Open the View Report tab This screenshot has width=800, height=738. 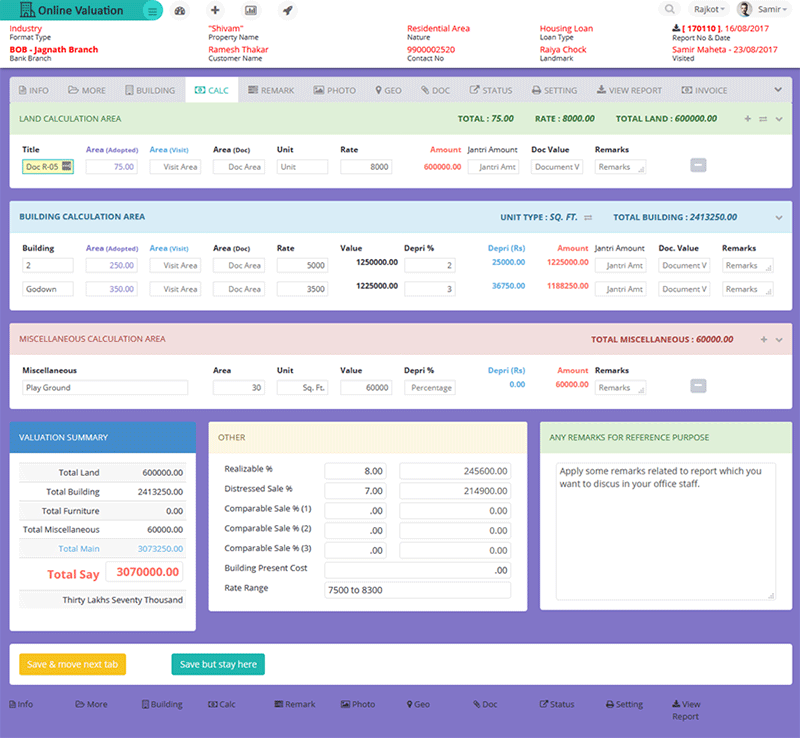coord(629,90)
